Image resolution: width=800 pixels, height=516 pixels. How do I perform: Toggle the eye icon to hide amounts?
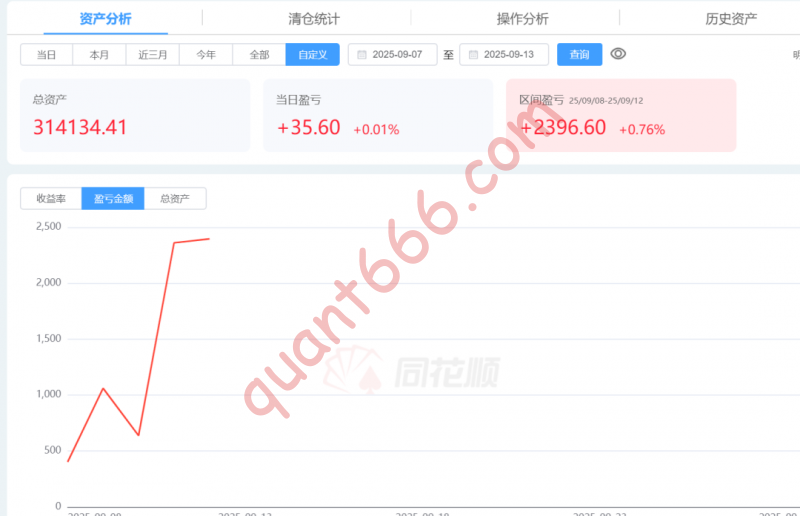pos(618,54)
